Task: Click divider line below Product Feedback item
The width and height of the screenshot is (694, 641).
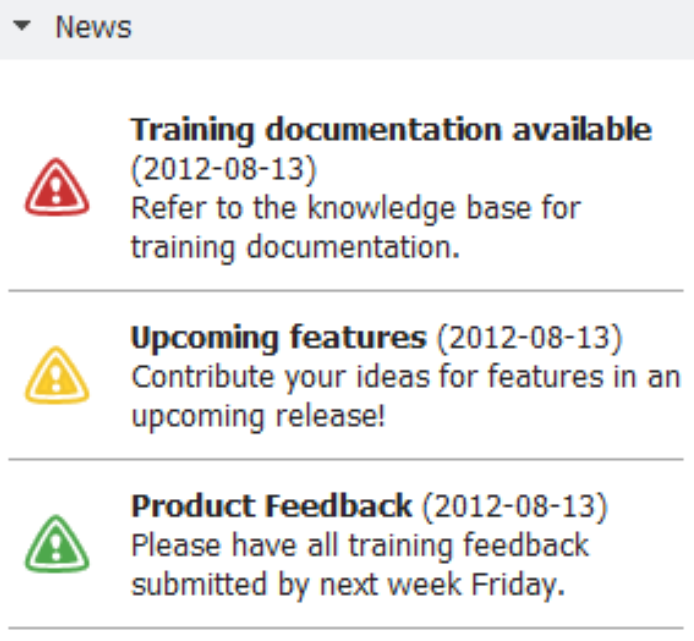Action: [x=346, y=629]
